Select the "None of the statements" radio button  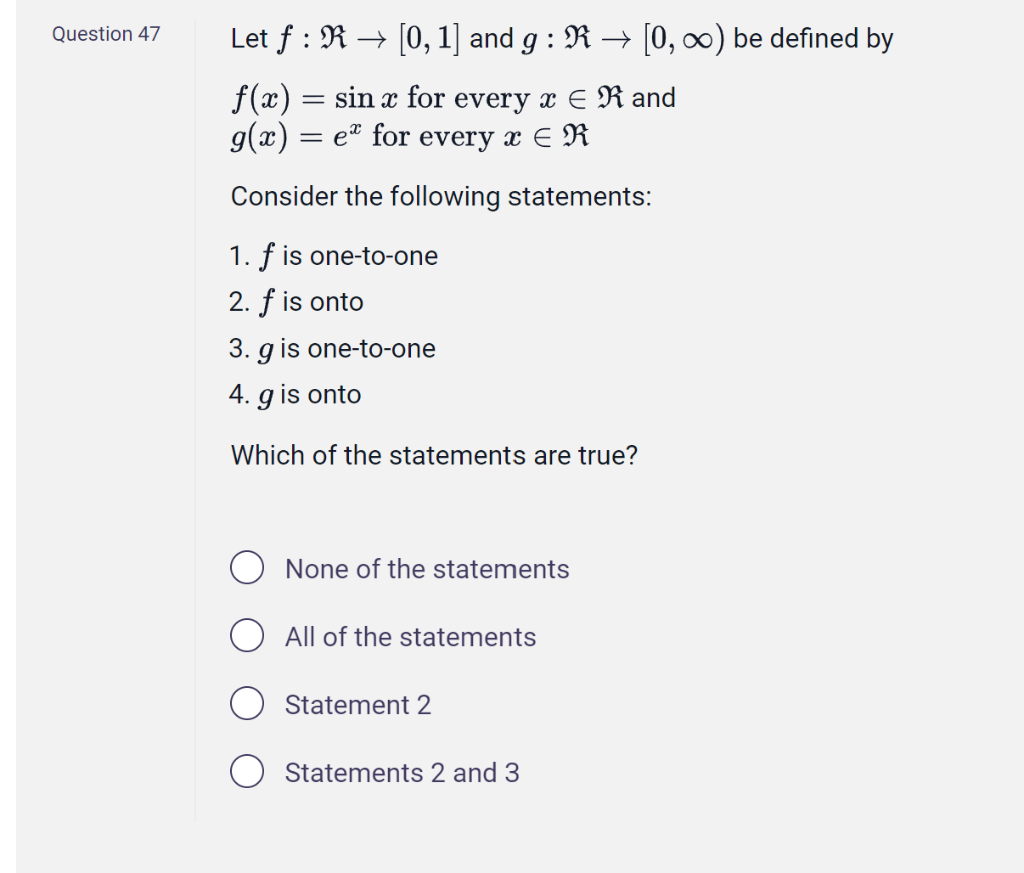pos(247,567)
